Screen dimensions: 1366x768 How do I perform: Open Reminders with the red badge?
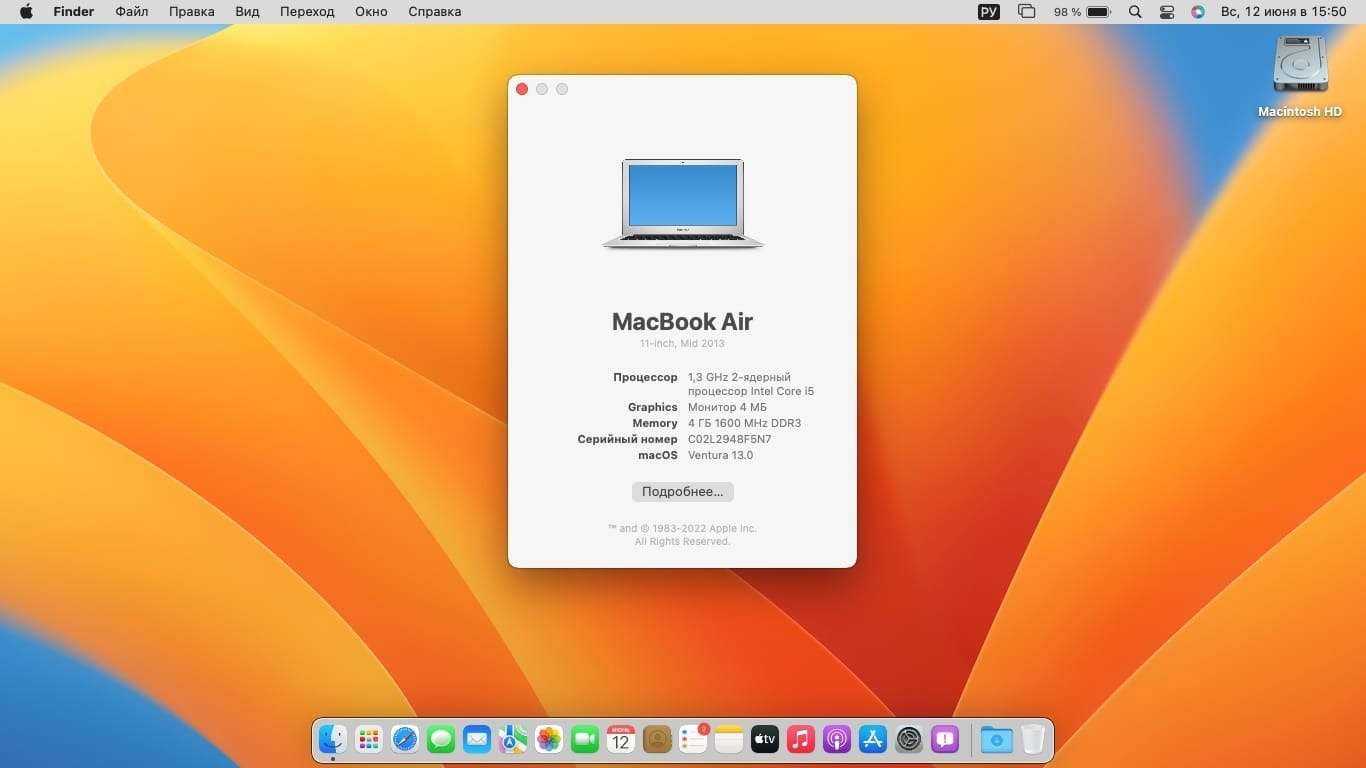693,739
